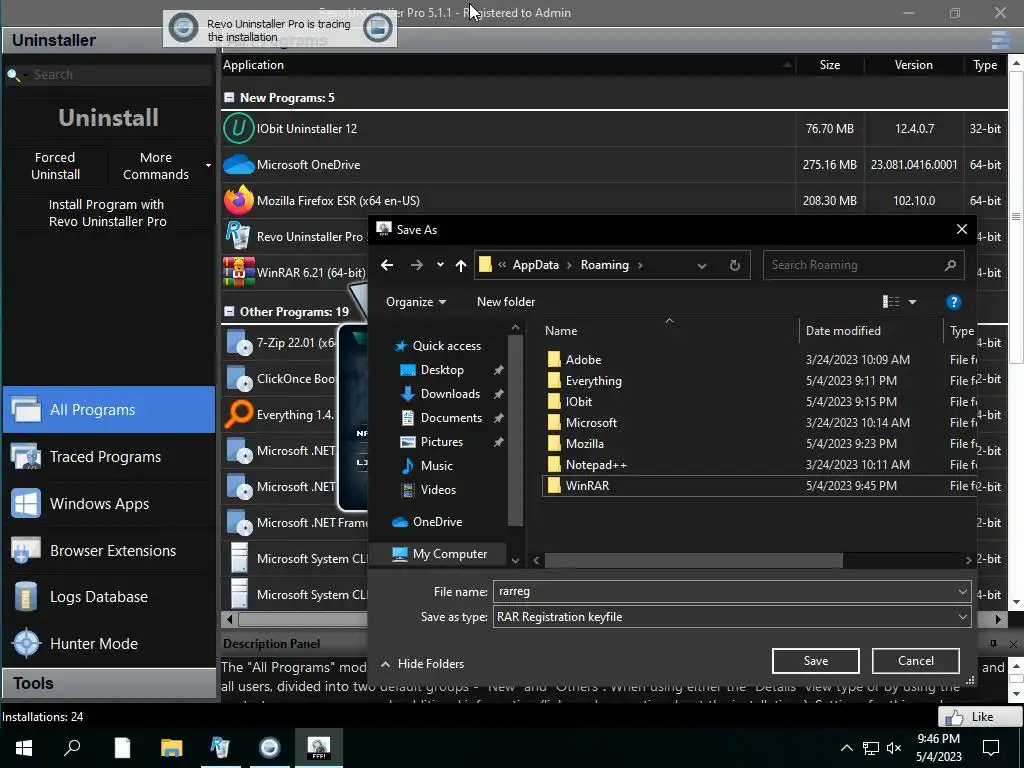
Task: Select Revo Uninstaller Pro list icon
Action: pyautogui.click(x=238, y=236)
